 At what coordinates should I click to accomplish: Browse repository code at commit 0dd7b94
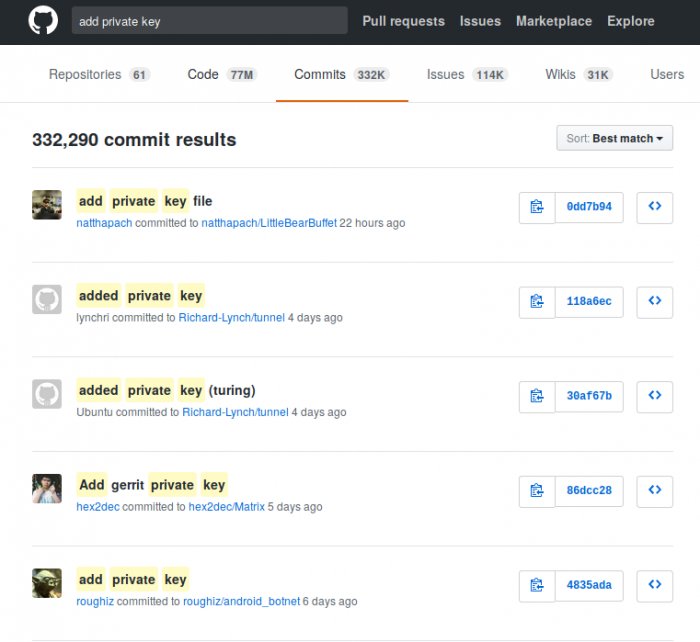tap(654, 207)
